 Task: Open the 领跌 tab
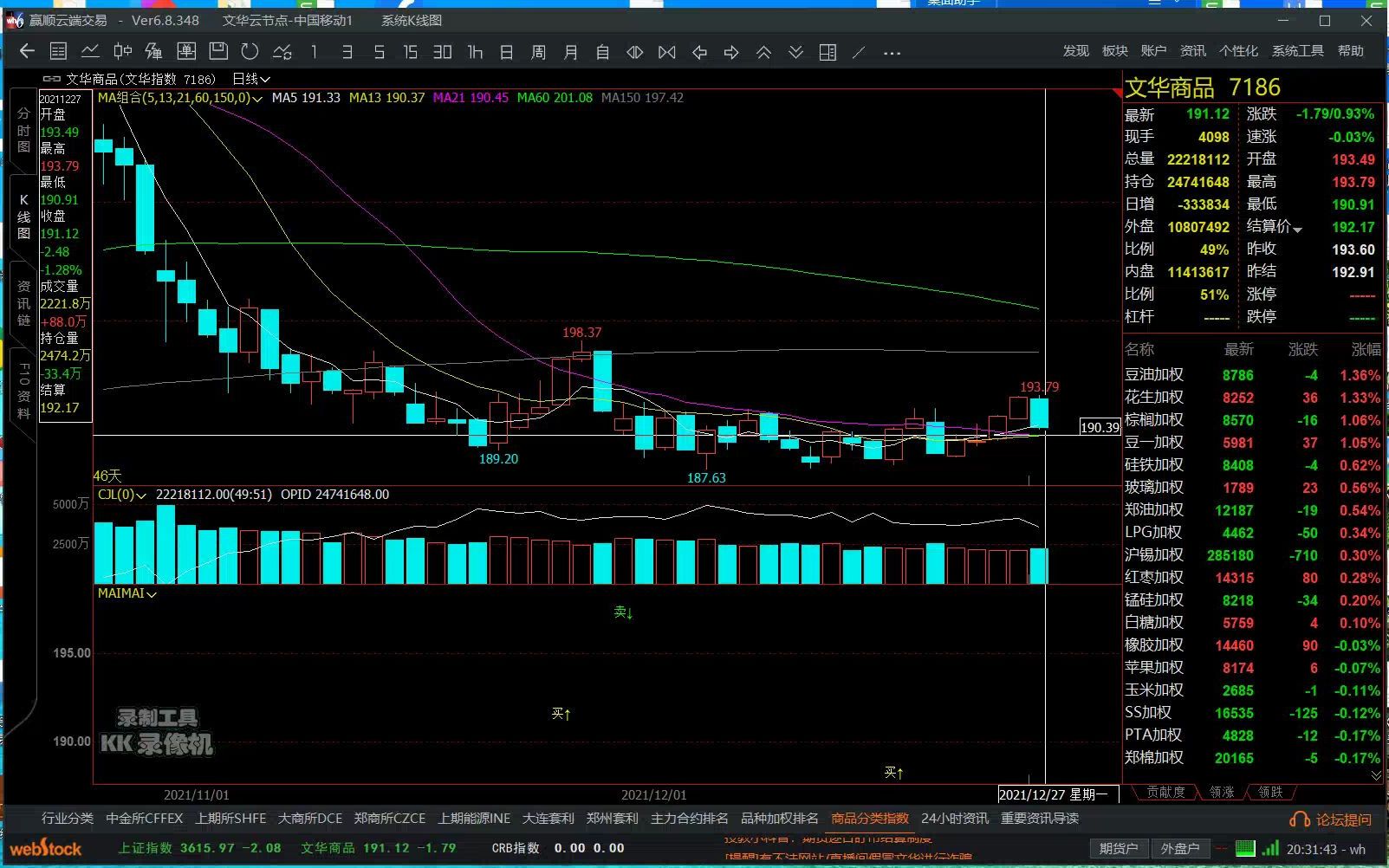tap(1270, 792)
